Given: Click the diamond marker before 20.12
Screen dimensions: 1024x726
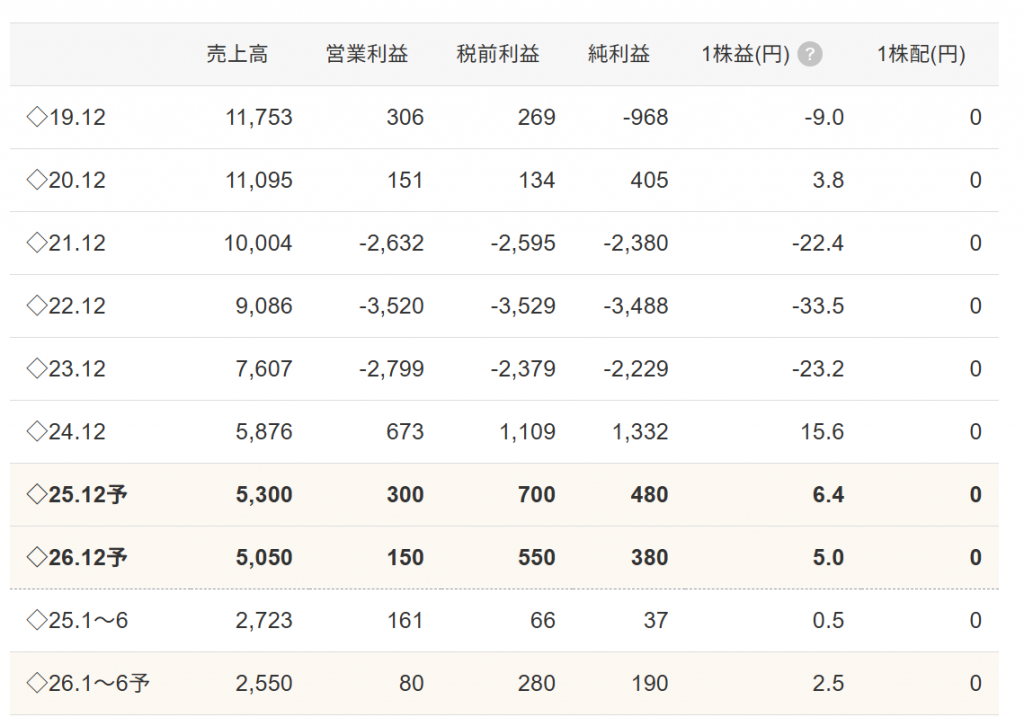Looking at the screenshot, I should click(x=37, y=181).
